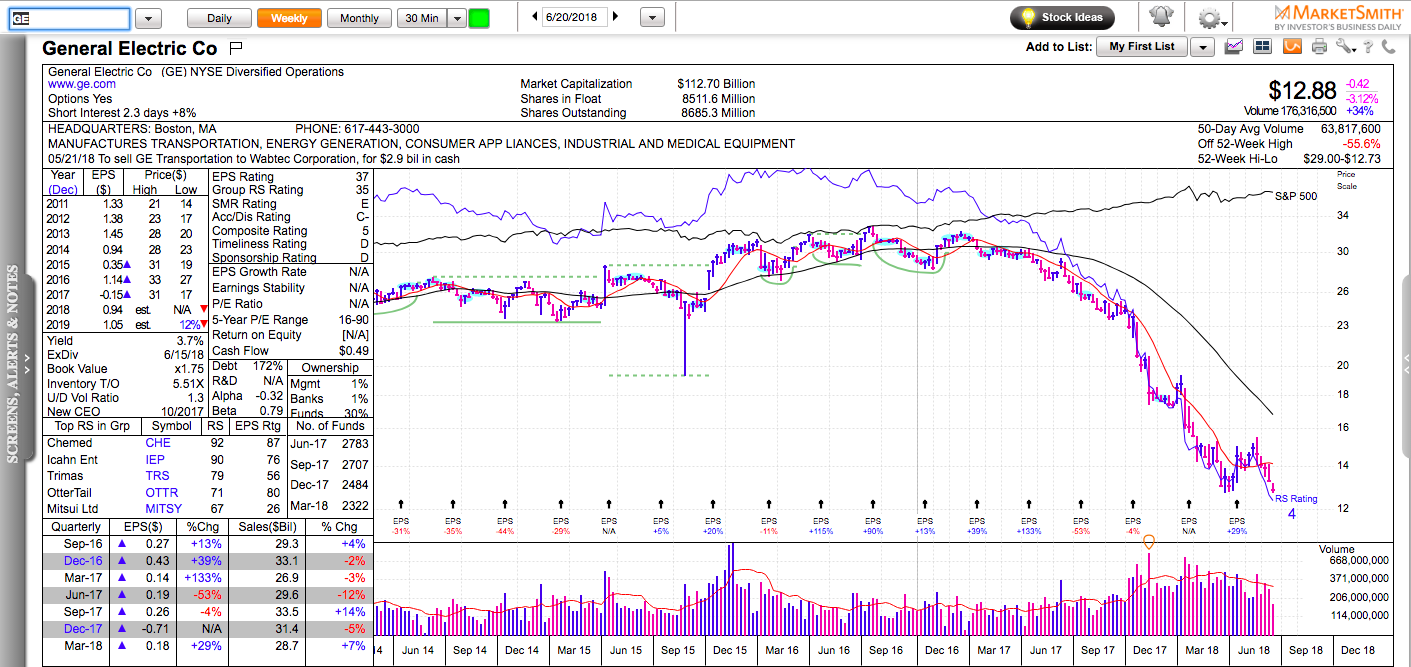The image size is (1411, 667).
Task: Switch to the multi-chart grid layout icon
Action: click(x=1262, y=46)
